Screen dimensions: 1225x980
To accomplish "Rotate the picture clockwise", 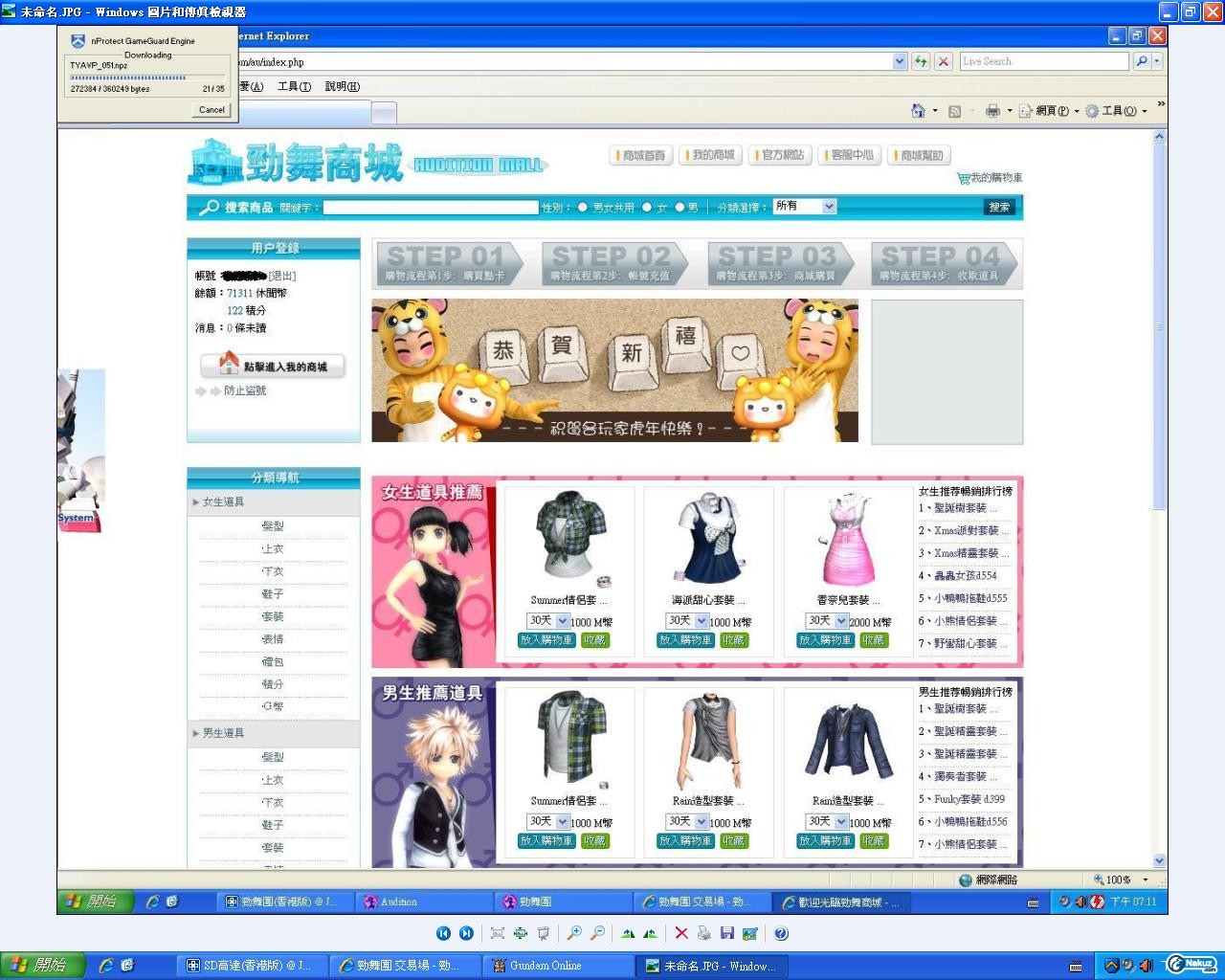I will coord(628,933).
